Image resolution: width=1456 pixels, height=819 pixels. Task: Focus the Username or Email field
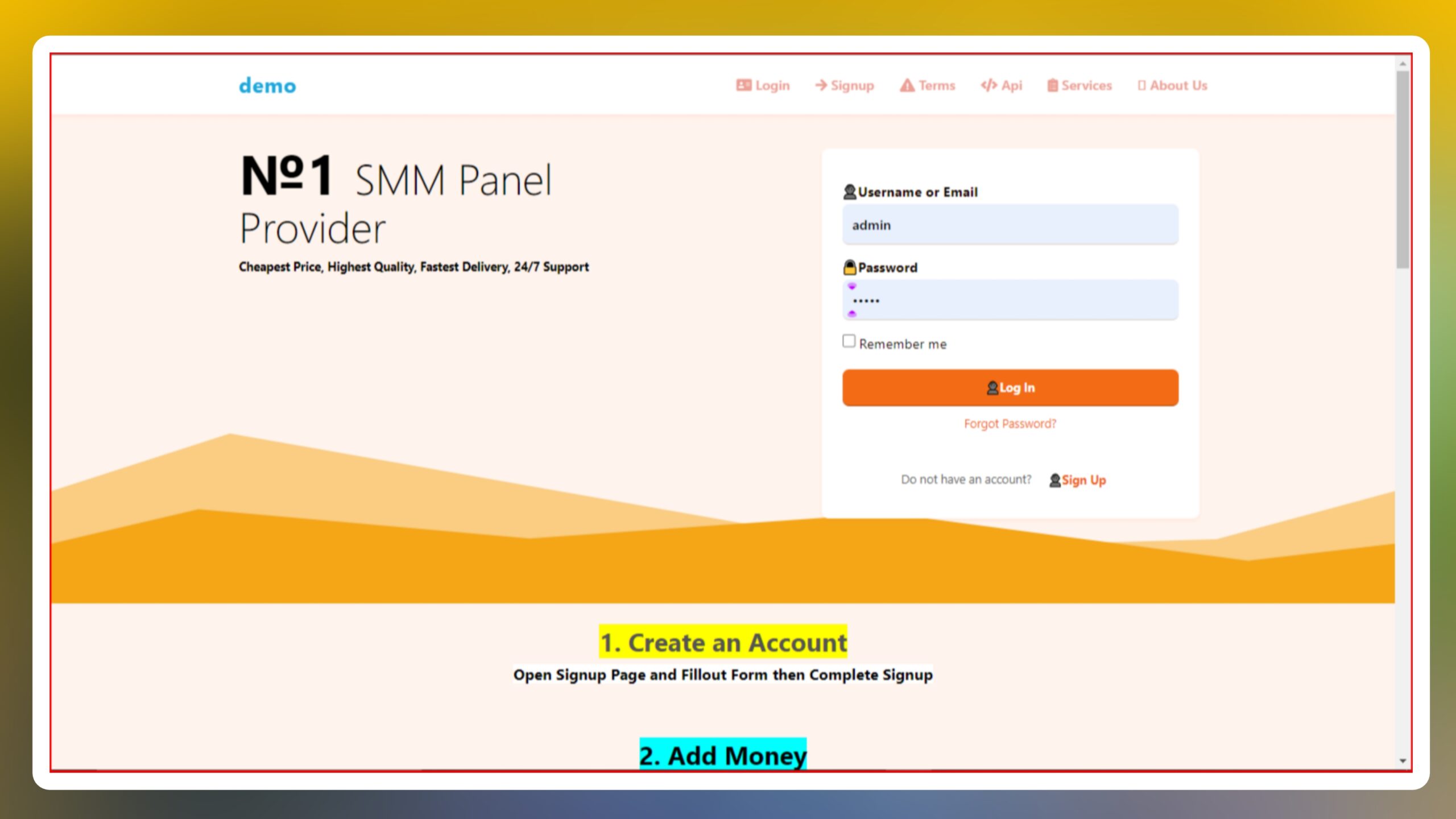click(x=1010, y=225)
